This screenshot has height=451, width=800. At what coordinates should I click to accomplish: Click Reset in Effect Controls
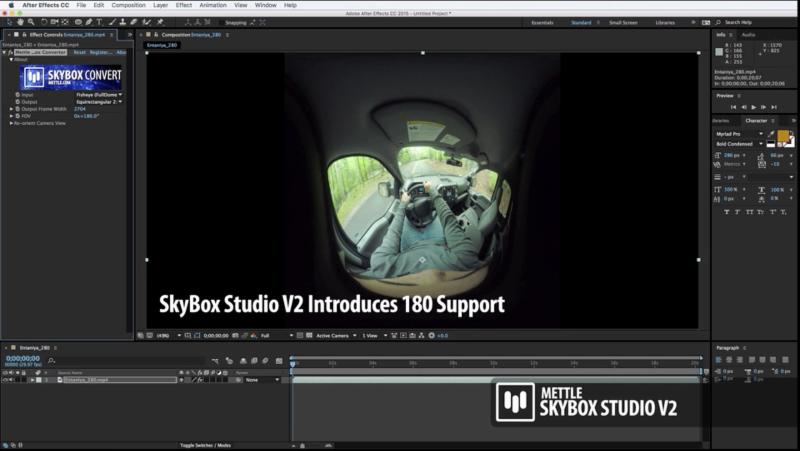click(79, 52)
